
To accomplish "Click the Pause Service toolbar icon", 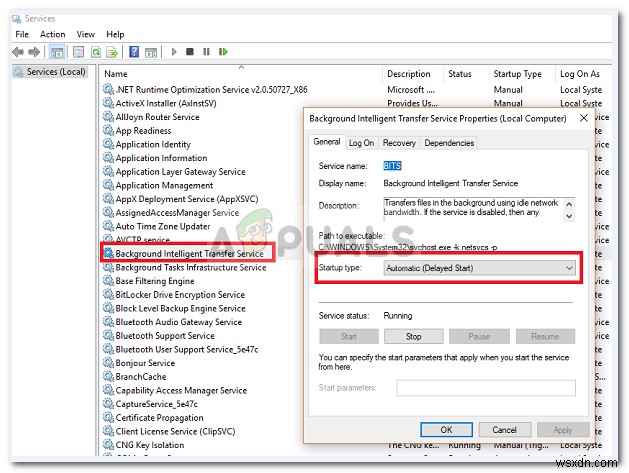I will pyautogui.click(x=206, y=52).
